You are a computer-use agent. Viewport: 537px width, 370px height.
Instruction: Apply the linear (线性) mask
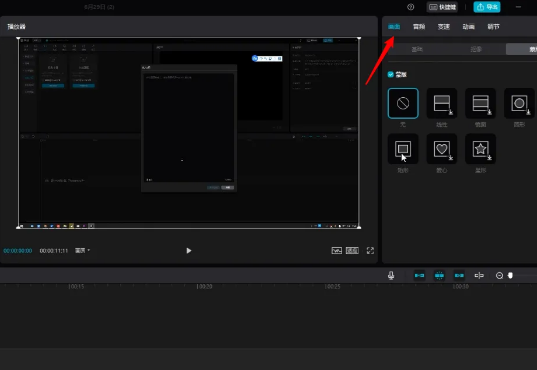click(442, 103)
